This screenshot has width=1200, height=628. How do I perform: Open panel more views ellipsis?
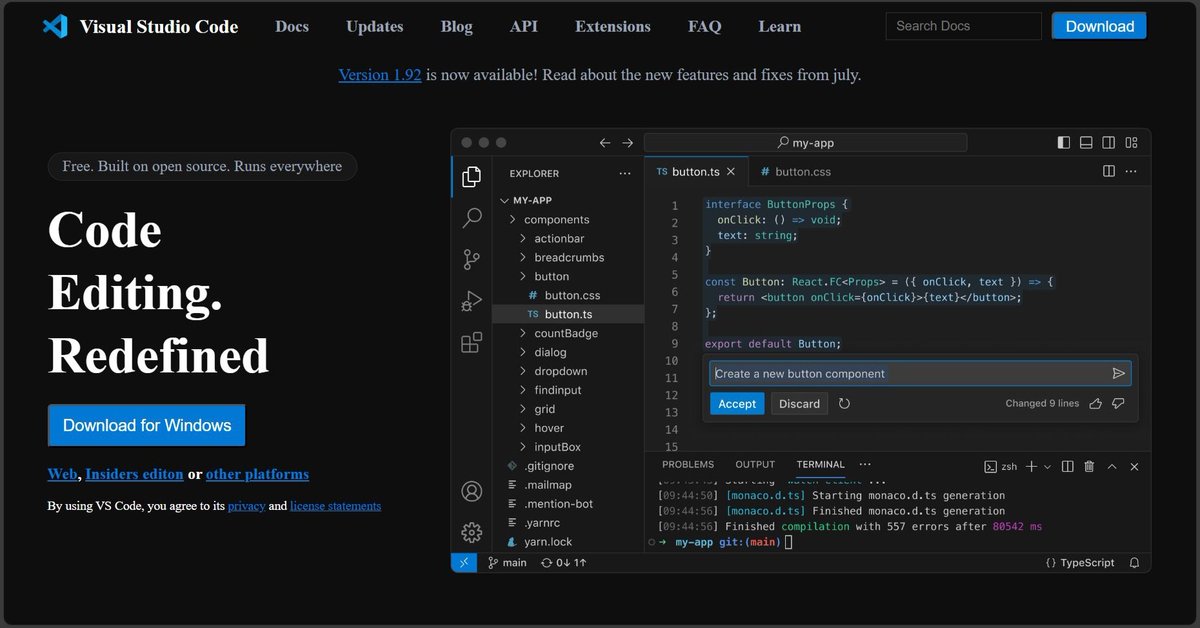pos(865,464)
